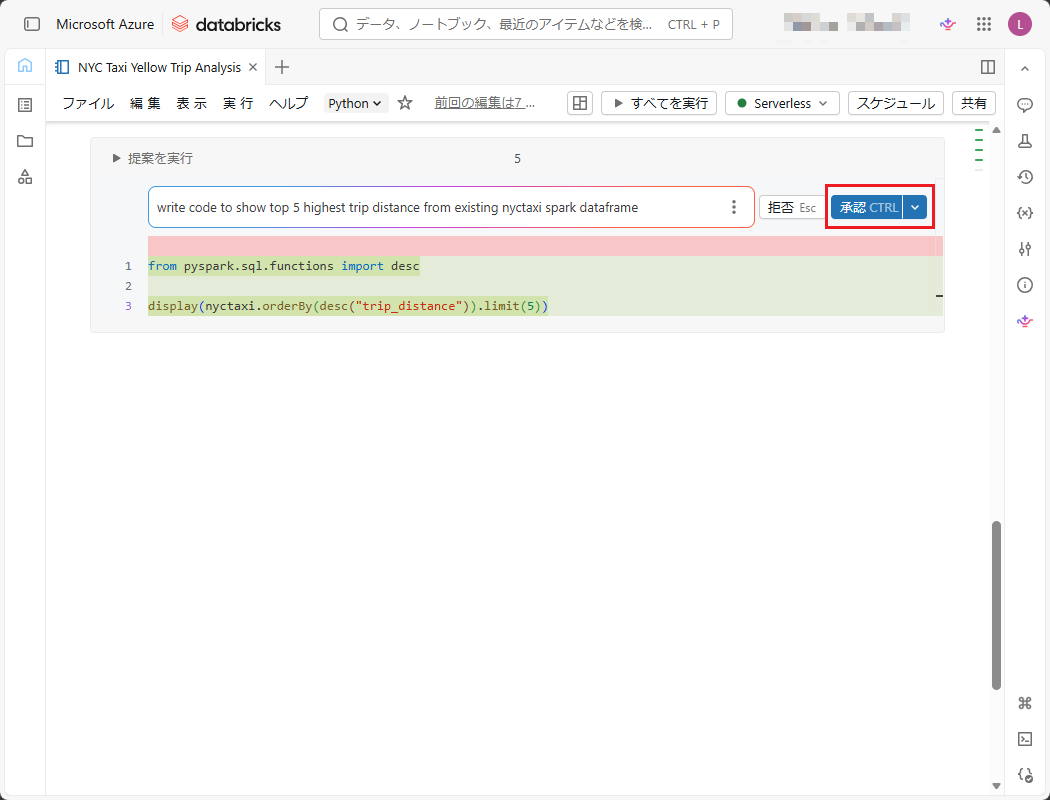The image size is (1050, 800).
Task: Open the MLflow experiments flask icon
Action: pos(1024,141)
